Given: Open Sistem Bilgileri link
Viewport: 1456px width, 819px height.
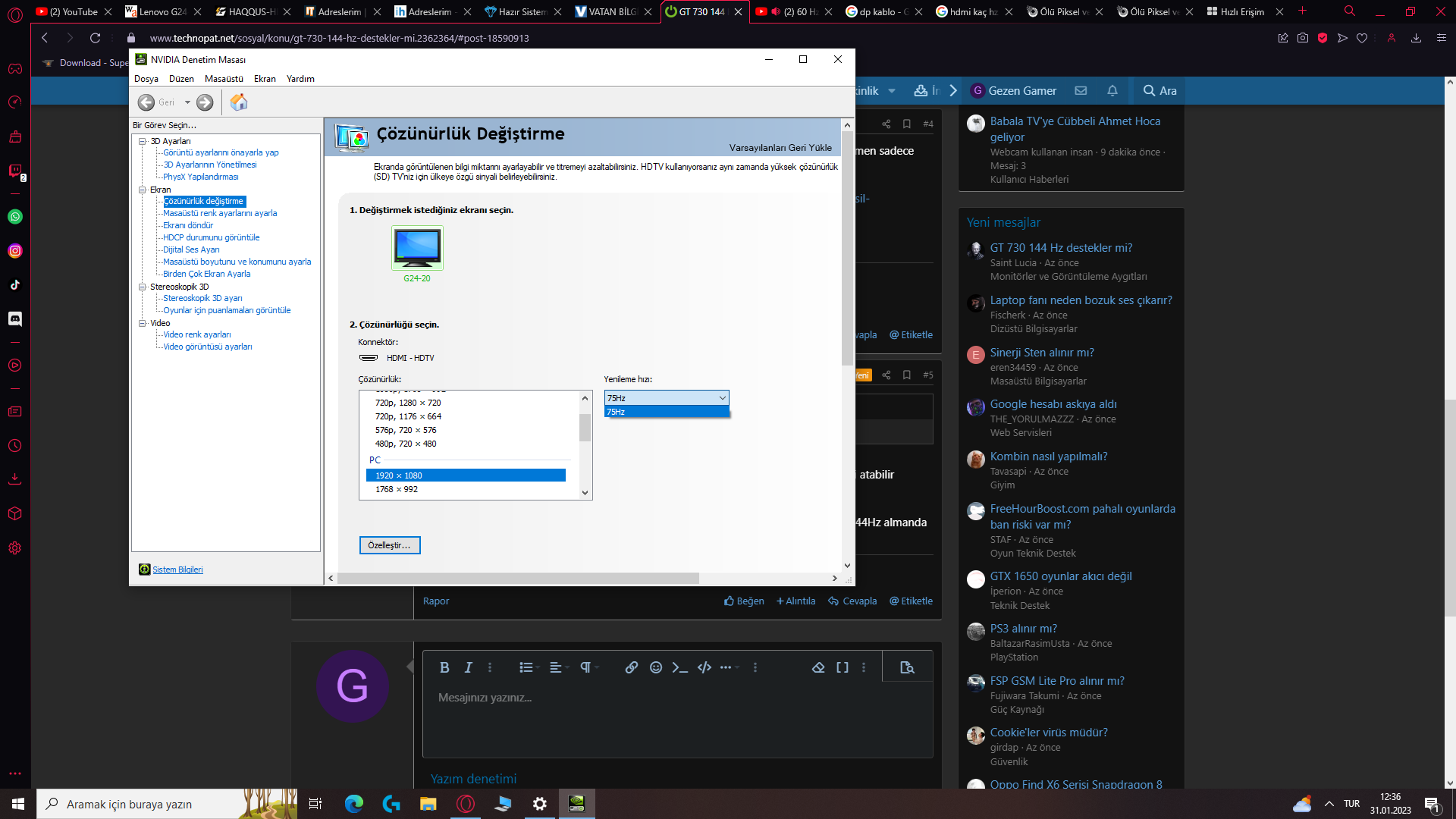Looking at the screenshot, I should point(177,570).
